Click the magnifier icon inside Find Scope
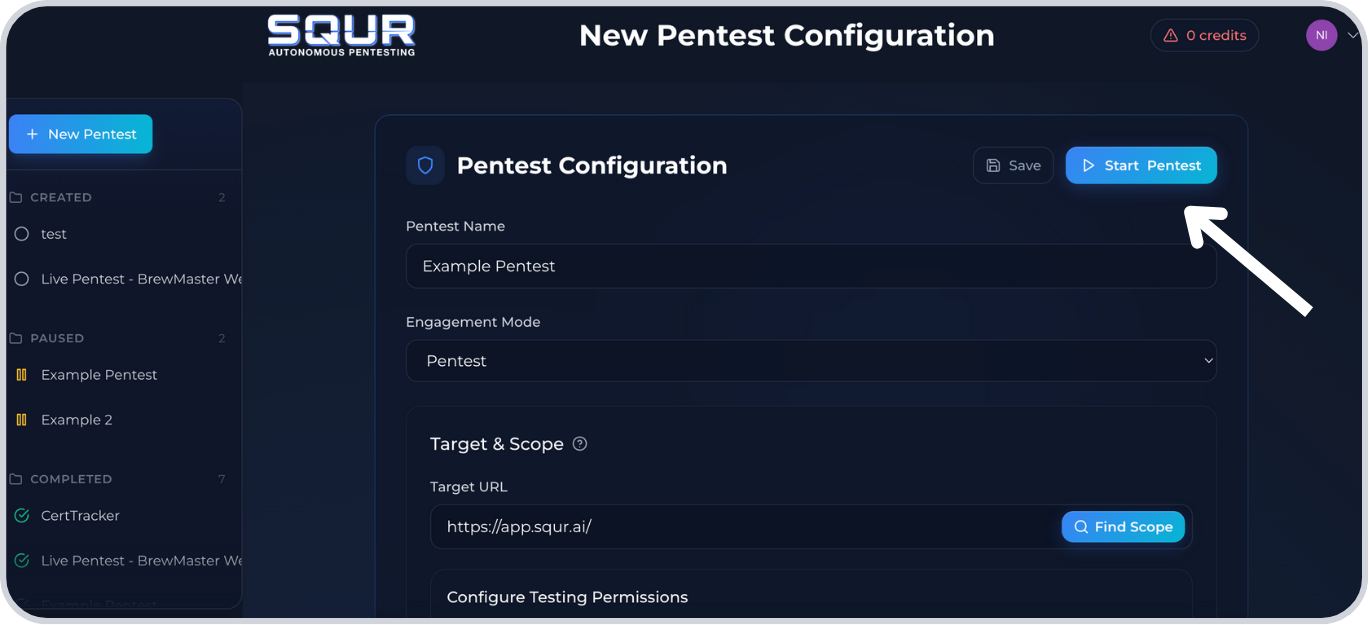Viewport: 1369px width, 625px height. click(1081, 526)
